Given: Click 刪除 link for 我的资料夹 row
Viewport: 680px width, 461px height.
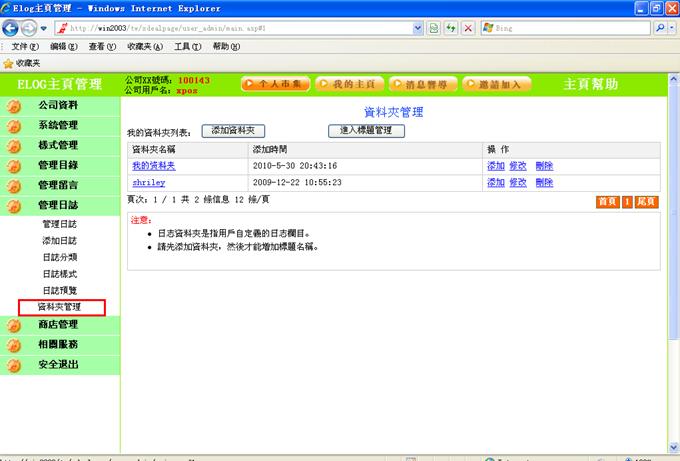Looking at the screenshot, I should (x=544, y=165).
